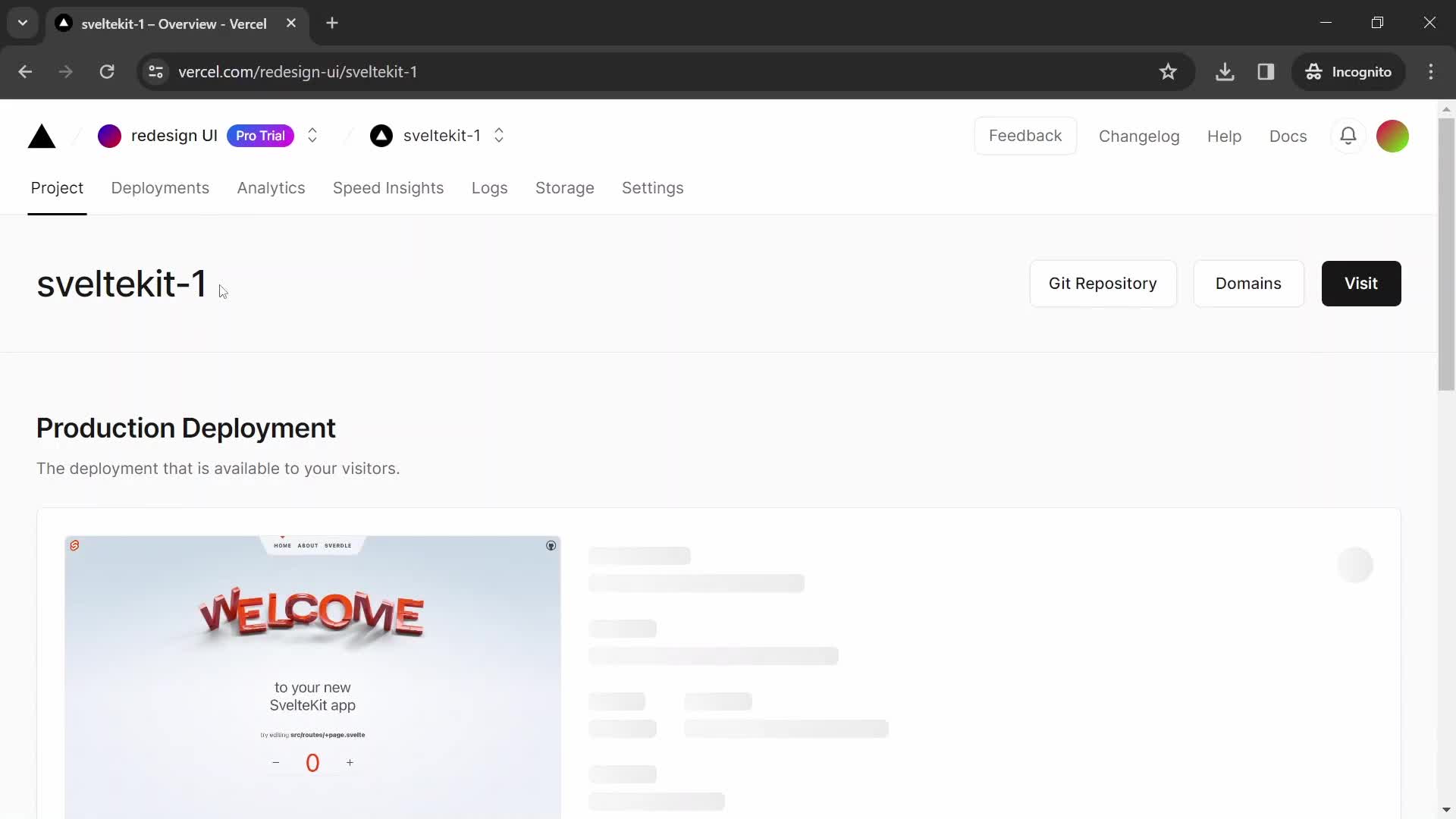
Task: Click the Domains button
Action: point(1248,284)
